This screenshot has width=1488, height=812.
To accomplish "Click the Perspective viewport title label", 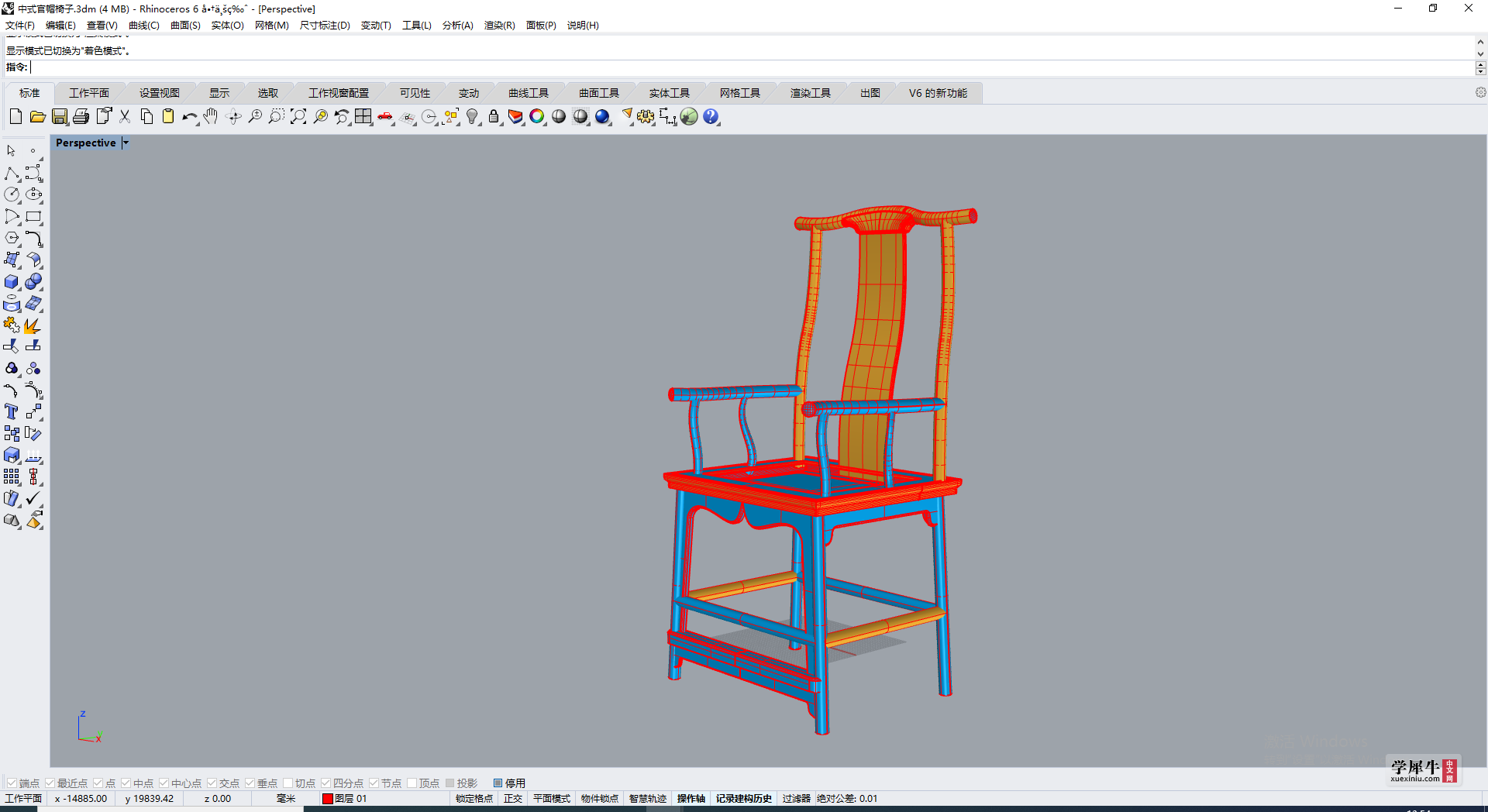I will [x=85, y=143].
